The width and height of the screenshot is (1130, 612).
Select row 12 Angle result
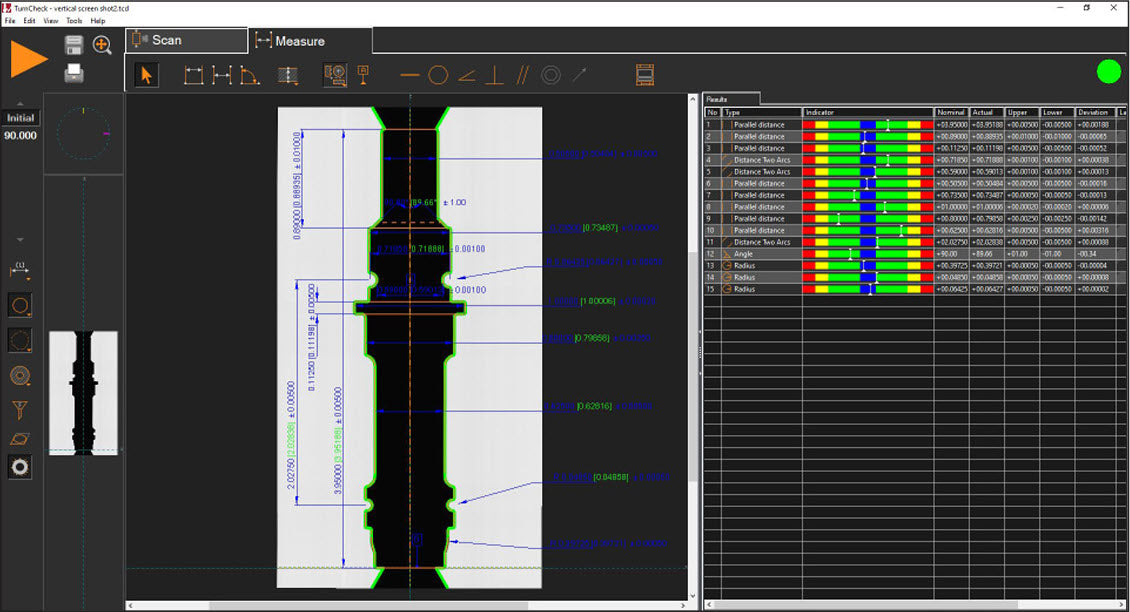[x=915, y=254]
